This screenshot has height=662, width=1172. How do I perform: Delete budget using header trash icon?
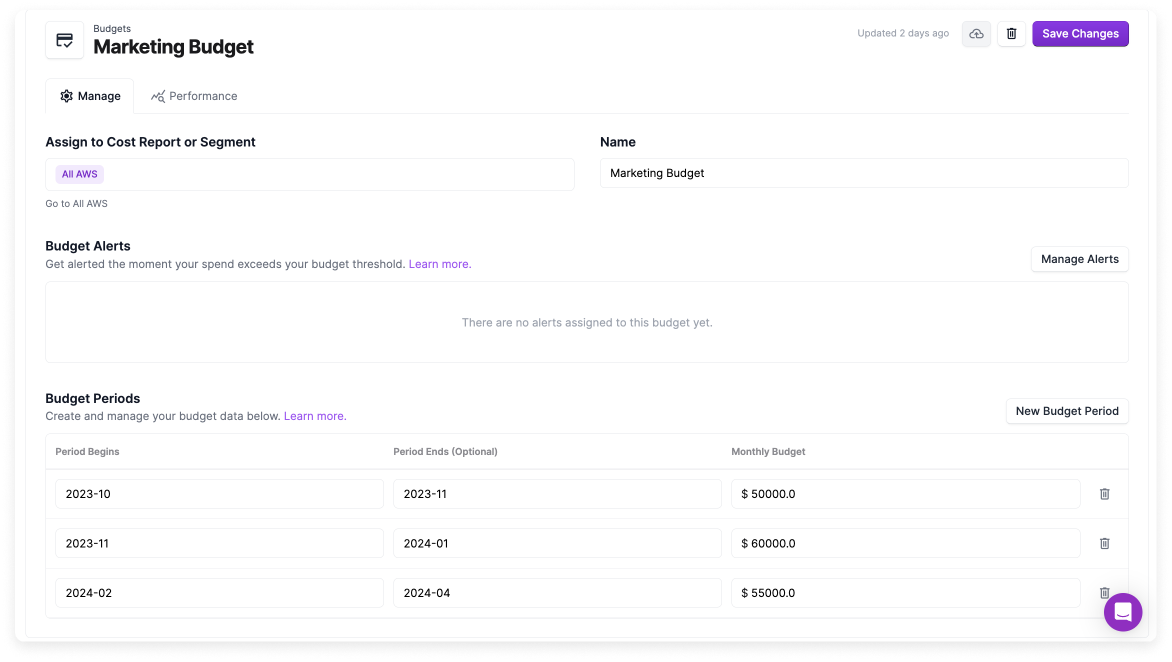[x=1011, y=34]
